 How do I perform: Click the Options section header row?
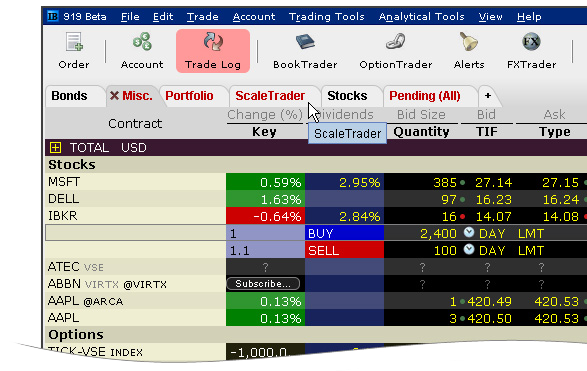(x=316, y=334)
